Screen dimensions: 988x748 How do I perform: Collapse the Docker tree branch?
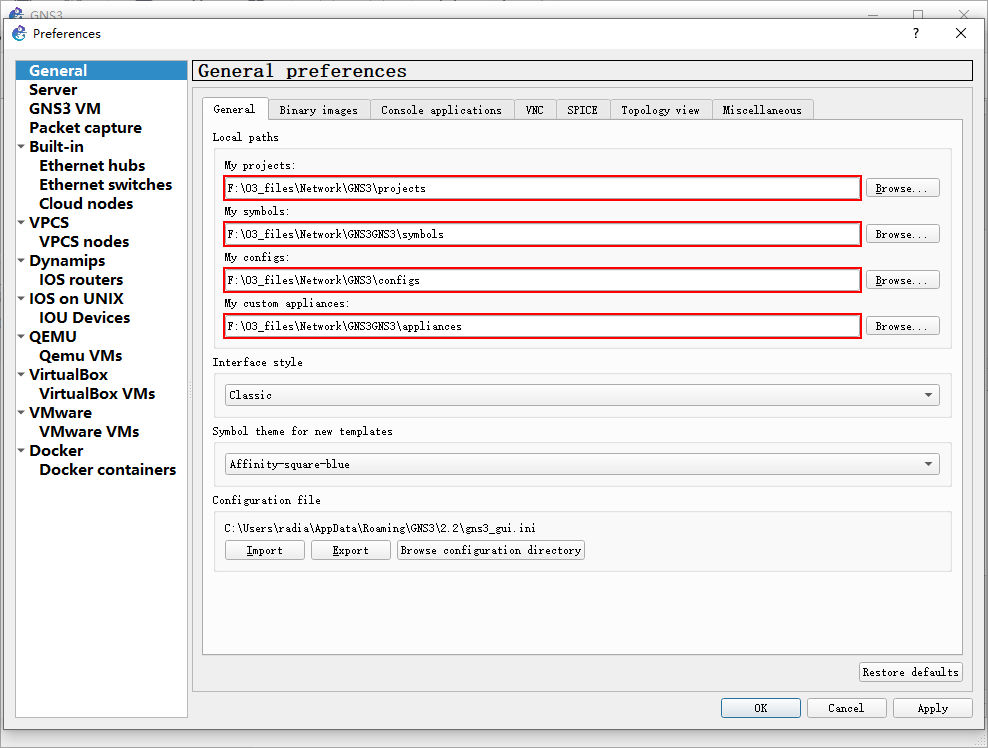[x=21, y=450]
